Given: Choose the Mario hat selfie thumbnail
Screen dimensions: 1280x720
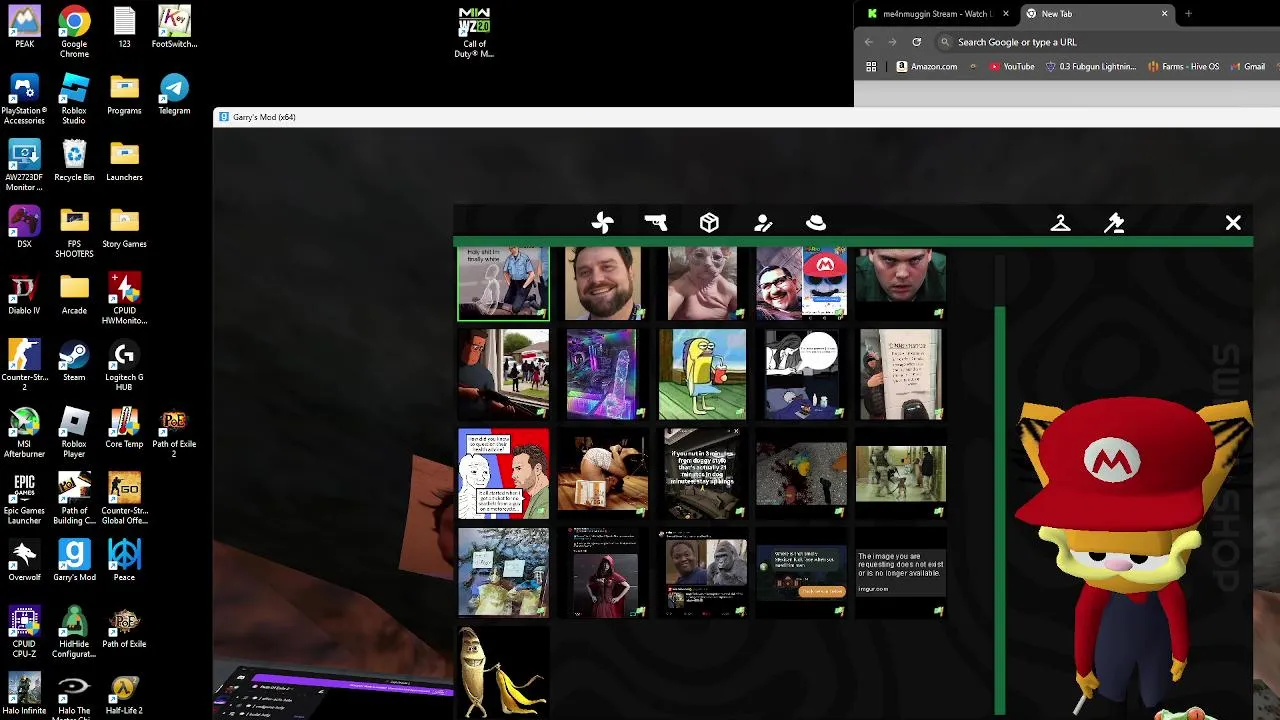Looking at the screenshot, I should (801, 284).
